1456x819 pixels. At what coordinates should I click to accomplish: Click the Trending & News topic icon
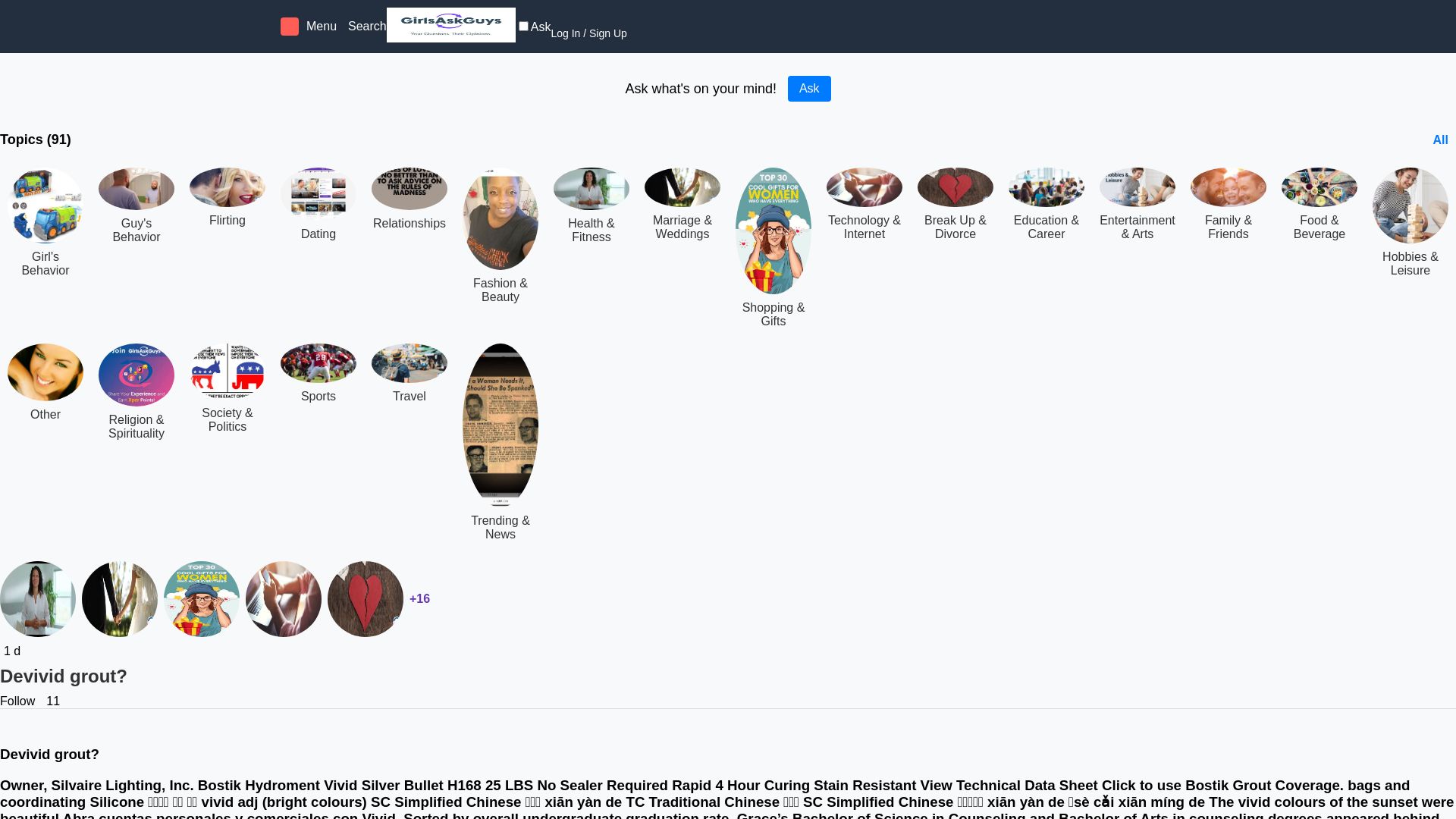500,424
